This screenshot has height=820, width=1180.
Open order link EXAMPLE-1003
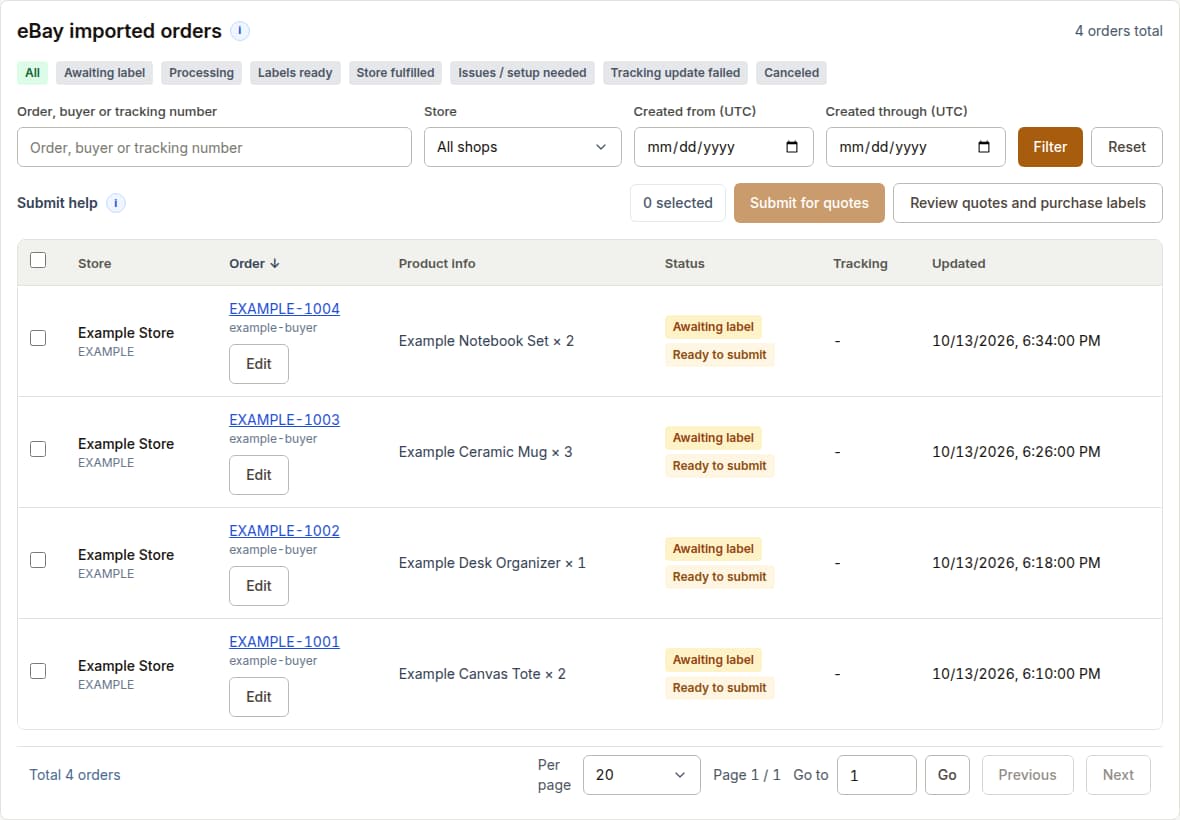click(284, 420)
